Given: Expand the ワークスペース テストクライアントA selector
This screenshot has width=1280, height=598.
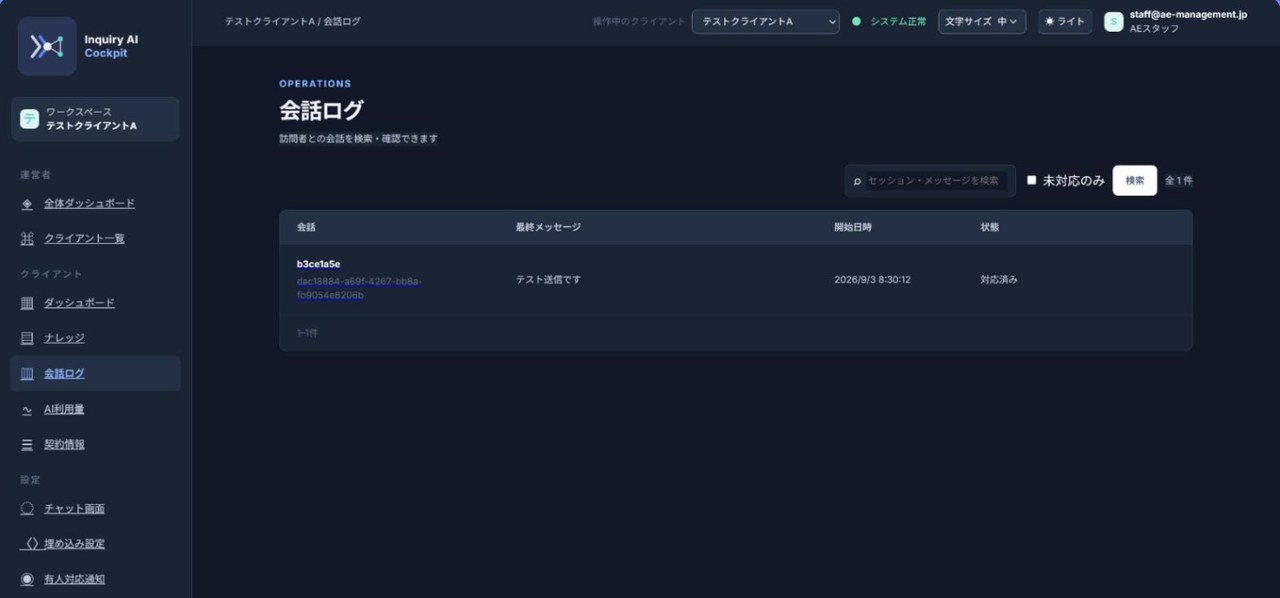Looking at the screenshot, I should (x=95, y=119).
